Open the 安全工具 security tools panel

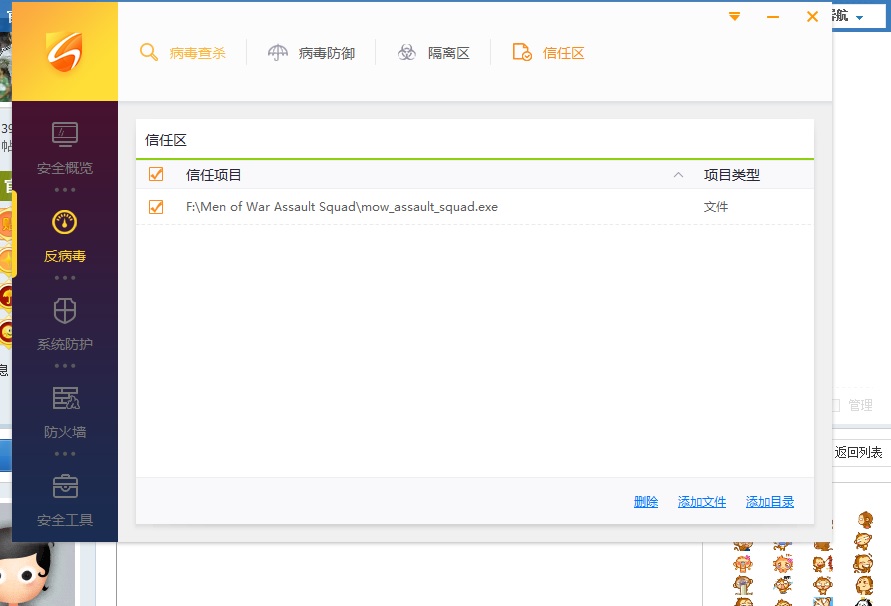[65, 498]
